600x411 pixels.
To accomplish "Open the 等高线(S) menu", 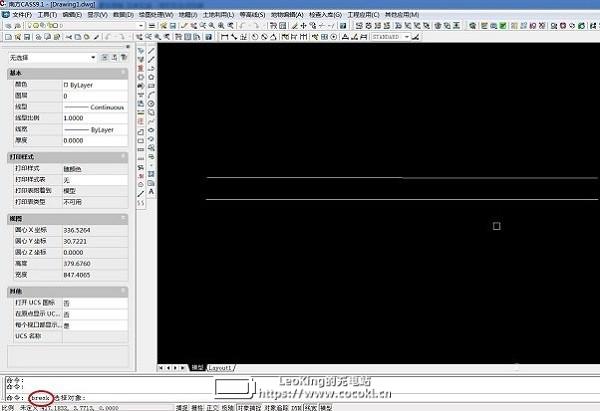I will tap(252, 15).
